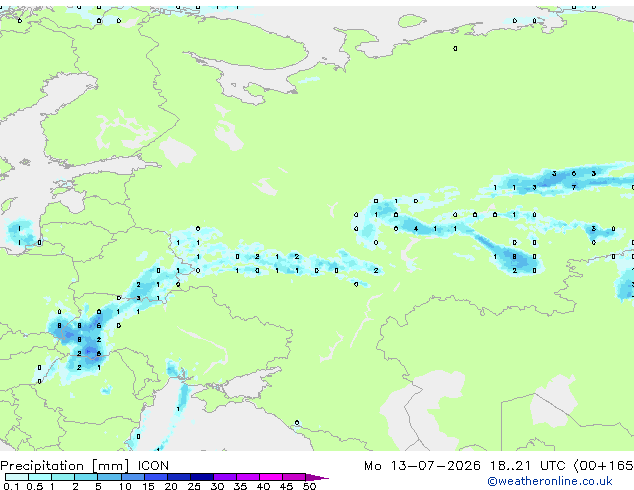Click the precipitation value "4" on the map
This screenshot has width=634, height=490.
click(x=416, y=229)
